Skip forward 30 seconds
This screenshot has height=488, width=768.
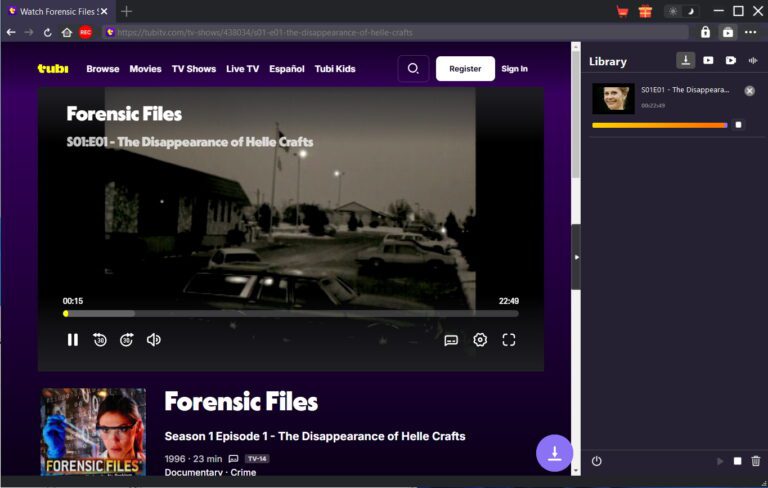coord(127,340)
